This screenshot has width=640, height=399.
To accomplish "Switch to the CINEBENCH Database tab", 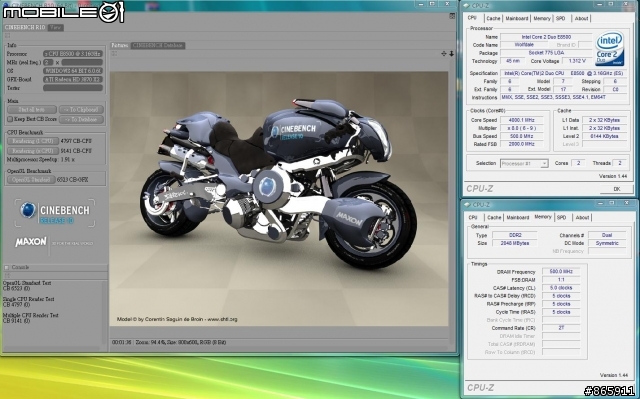I will click(158, 45).
